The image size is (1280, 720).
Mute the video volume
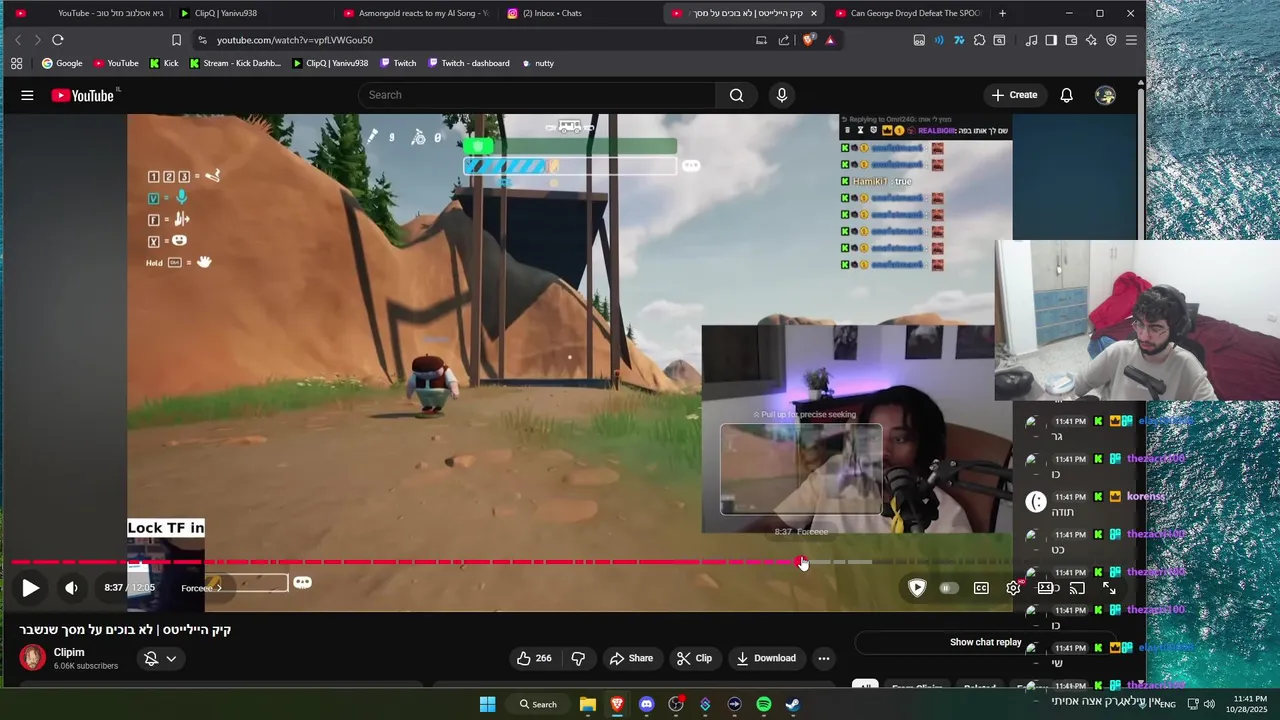71,588
